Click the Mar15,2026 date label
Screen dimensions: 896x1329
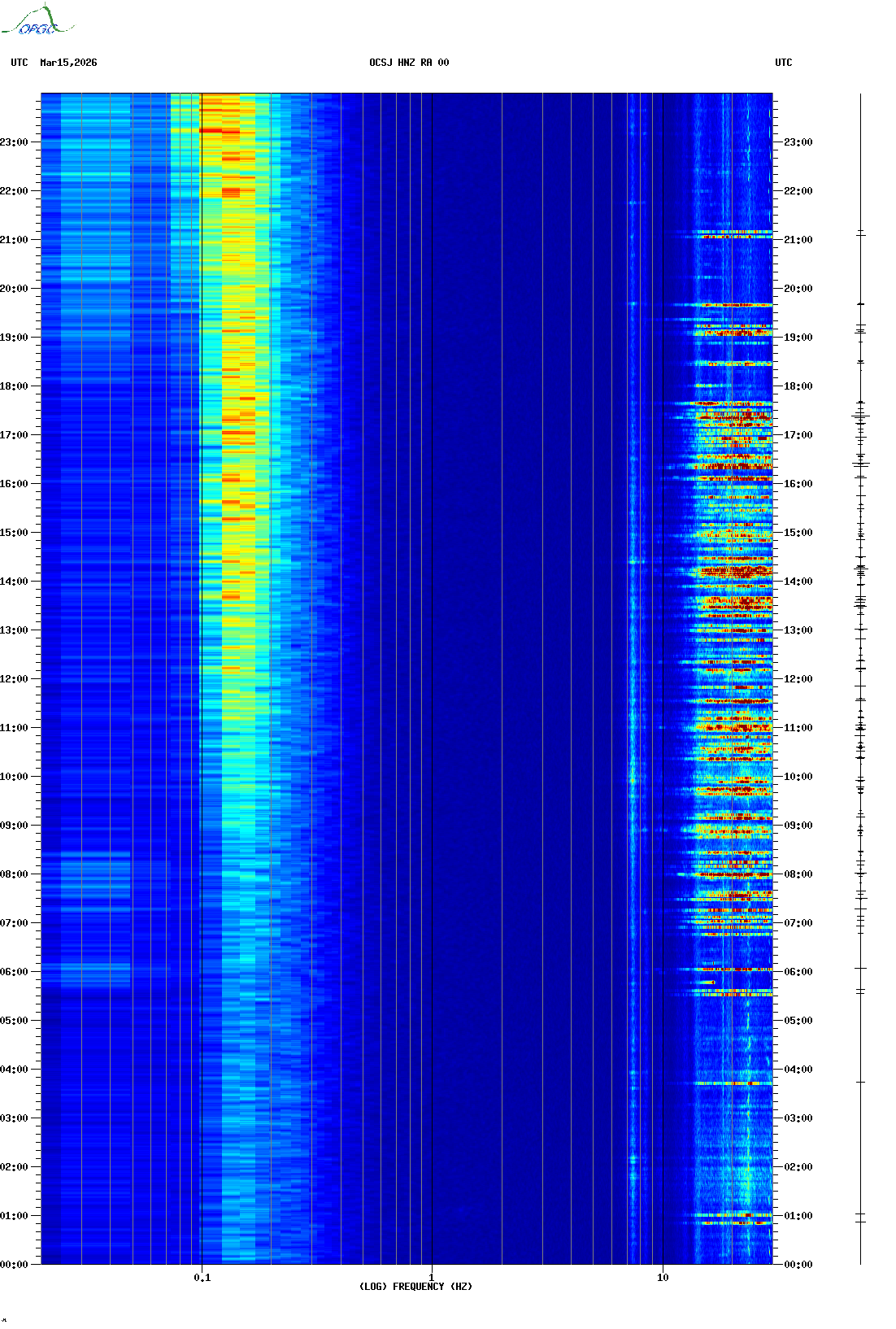(68, 63)
